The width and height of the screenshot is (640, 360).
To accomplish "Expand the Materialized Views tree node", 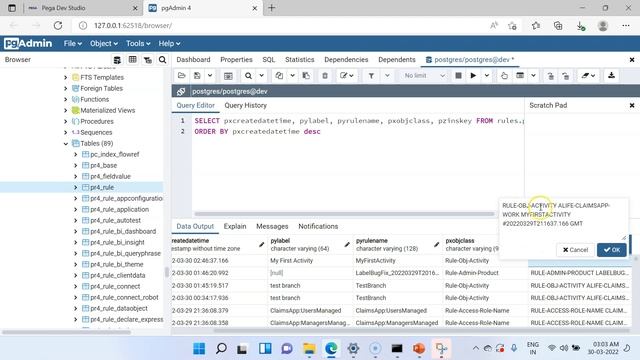I will [x=66, y=111].
